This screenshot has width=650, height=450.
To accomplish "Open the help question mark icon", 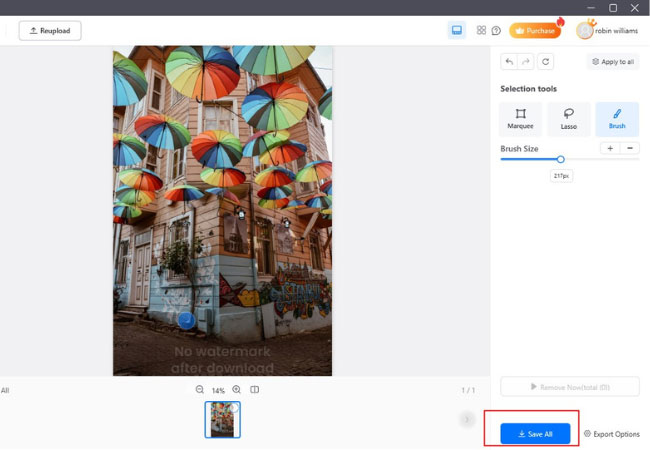I will coord(496,31).
